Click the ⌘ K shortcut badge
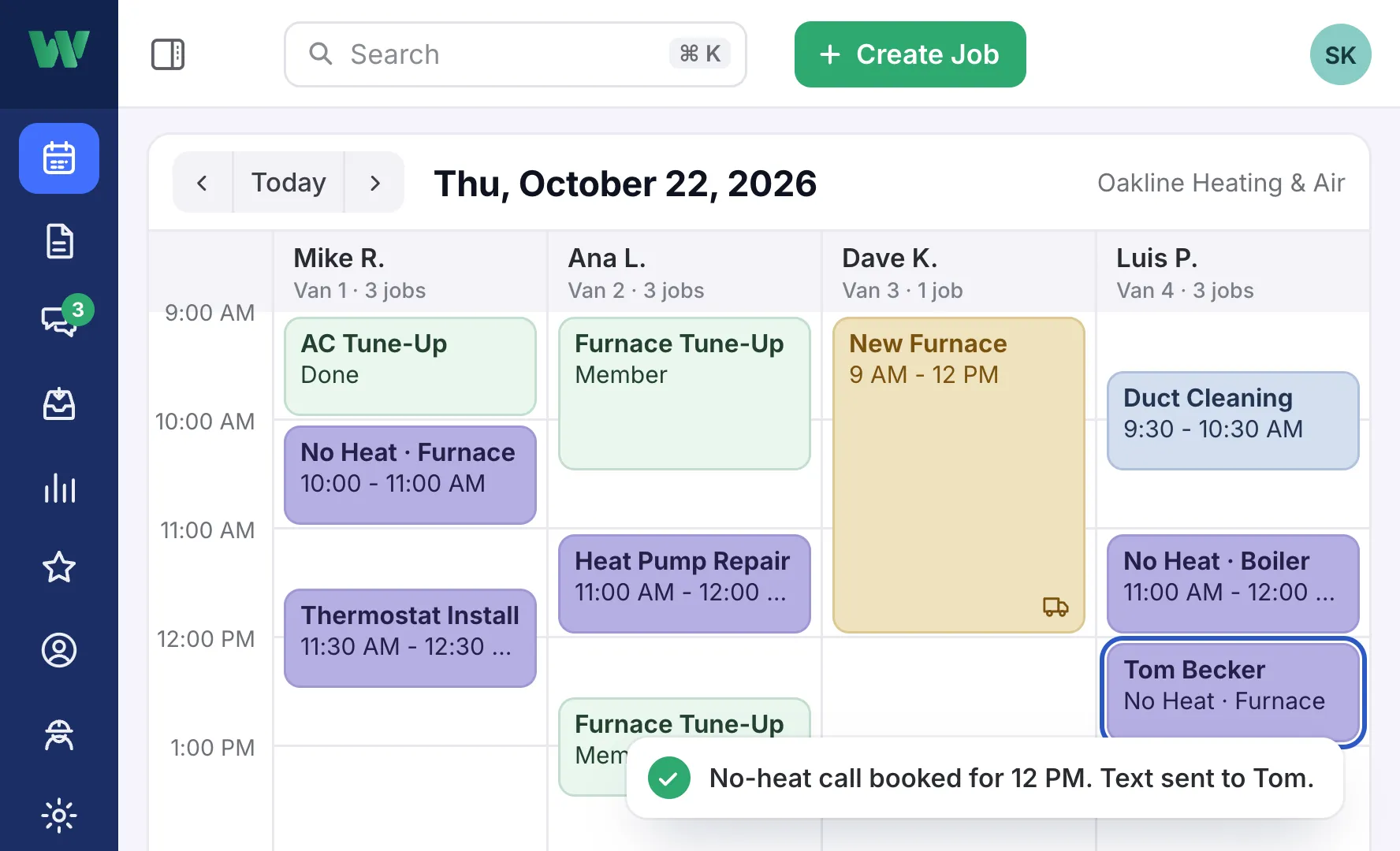This screenshot has height=851, width=1400. pos(700,54)
